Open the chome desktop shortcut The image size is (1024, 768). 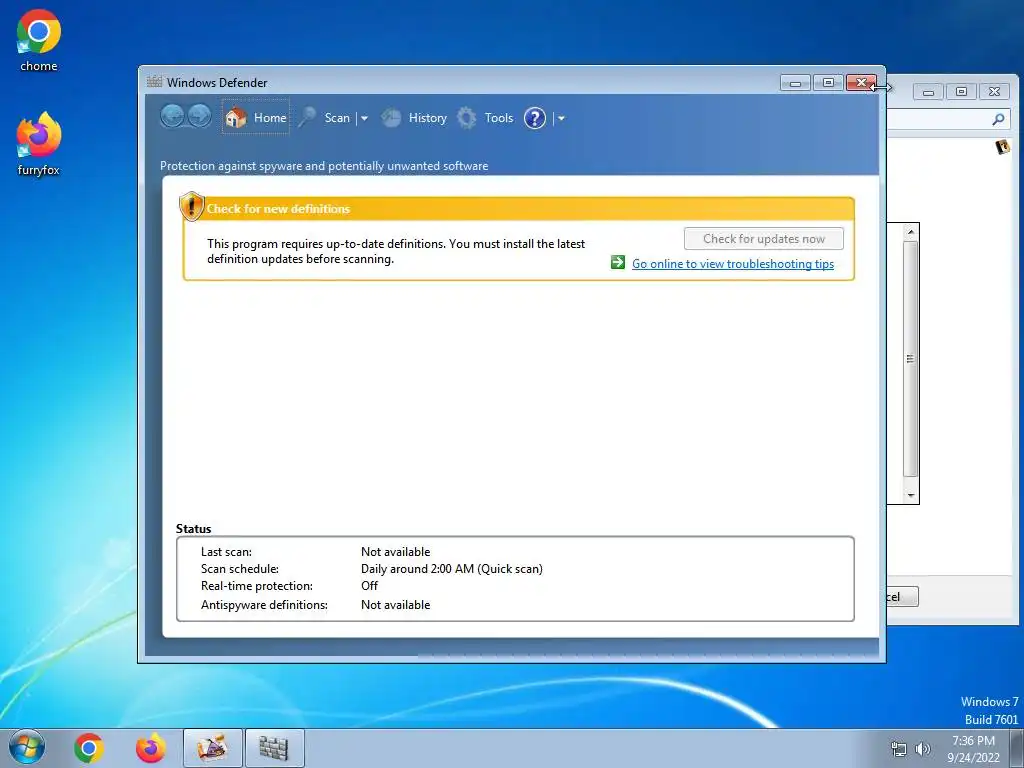pos(39,40)
